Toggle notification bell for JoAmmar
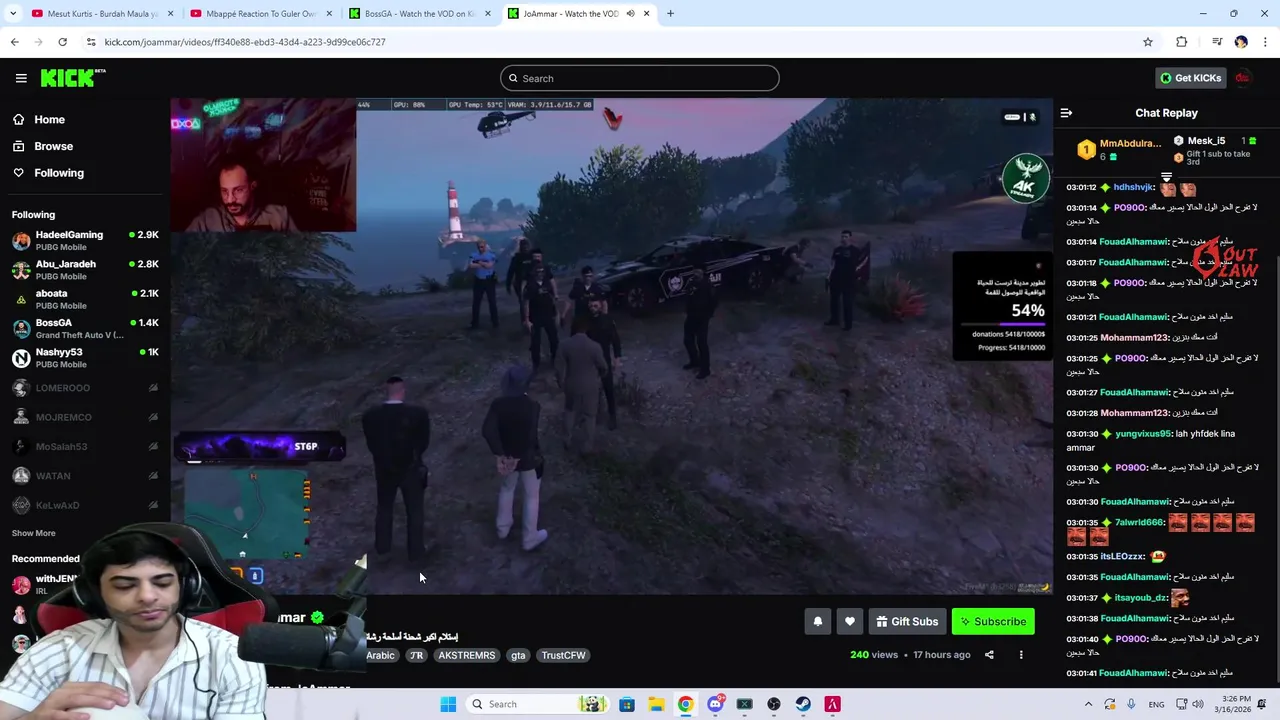The image size is (1280, 720). point(818,621)
